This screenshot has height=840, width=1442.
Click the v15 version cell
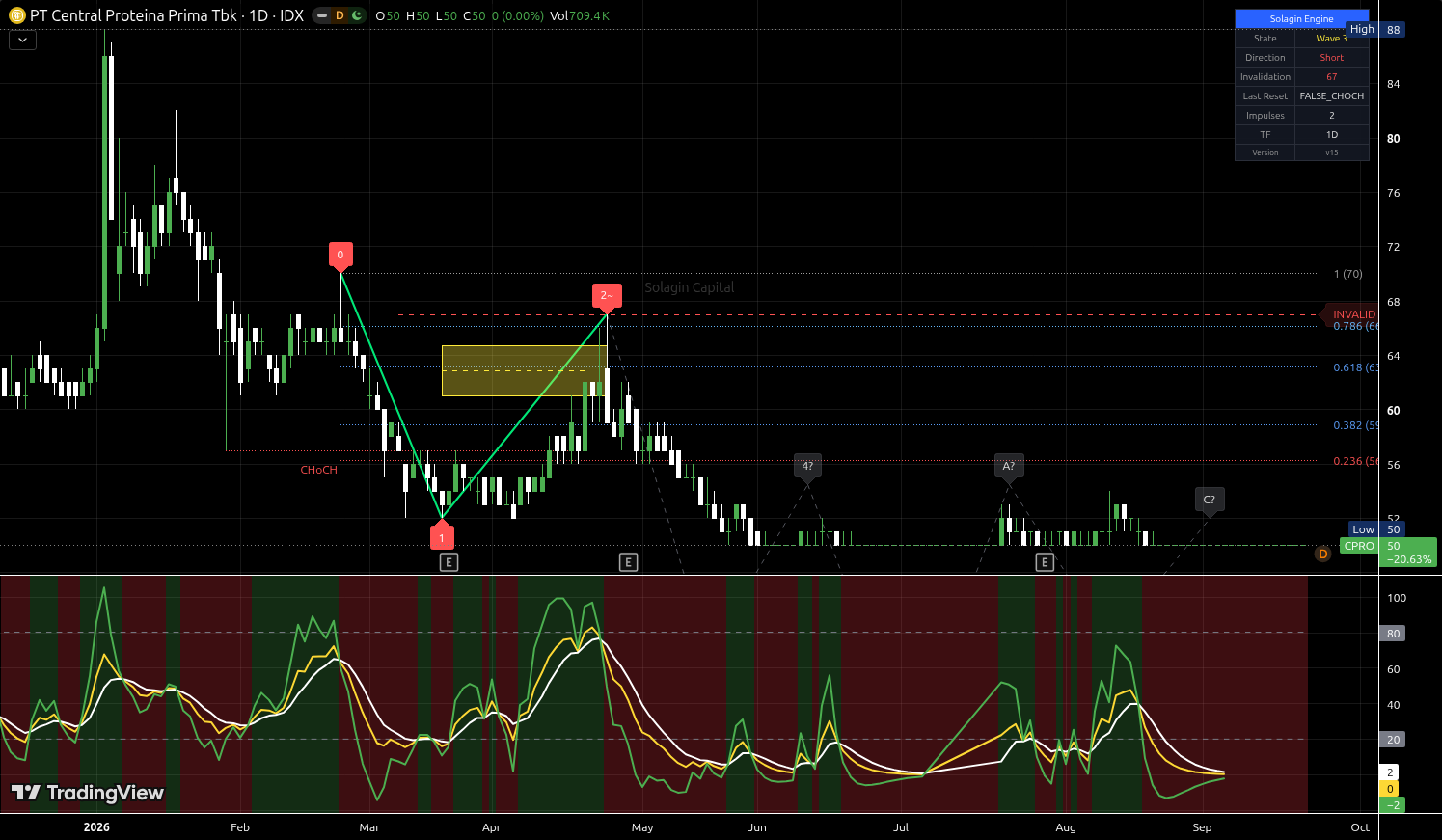click(x=1332, y=152)
